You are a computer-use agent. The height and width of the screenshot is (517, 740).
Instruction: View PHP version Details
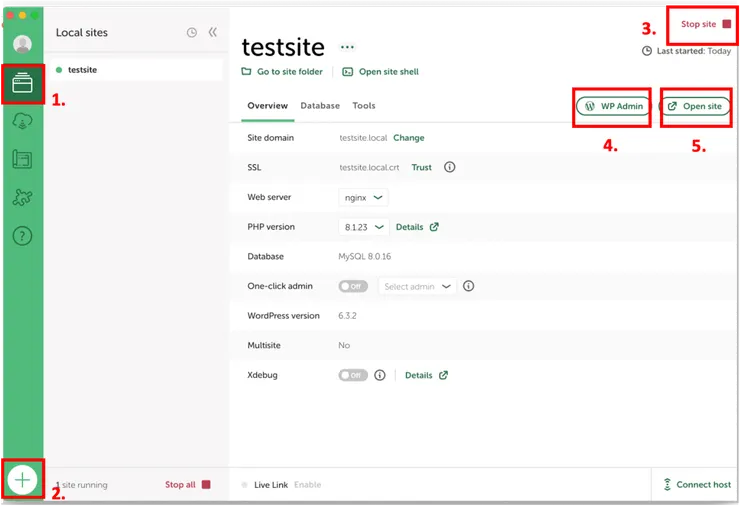click(x=417, y=227)
